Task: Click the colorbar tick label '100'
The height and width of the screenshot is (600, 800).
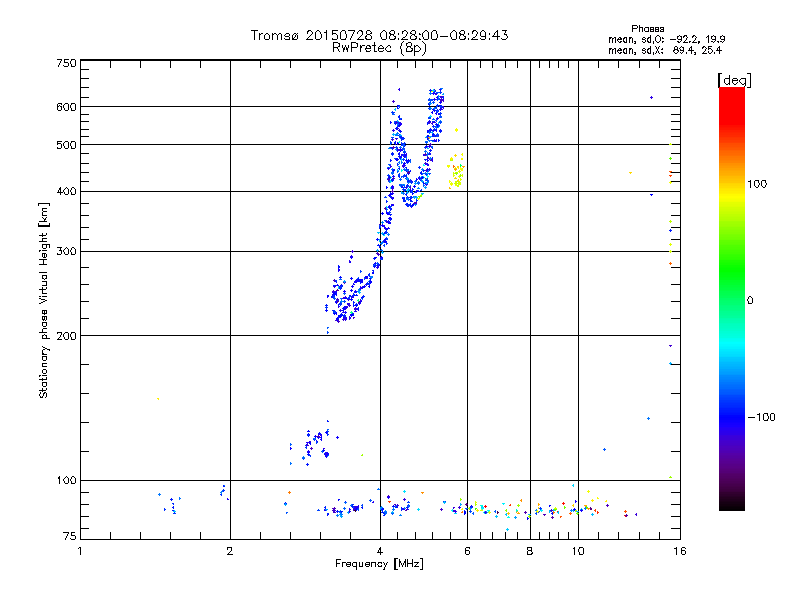Action: tap(757, 184)
